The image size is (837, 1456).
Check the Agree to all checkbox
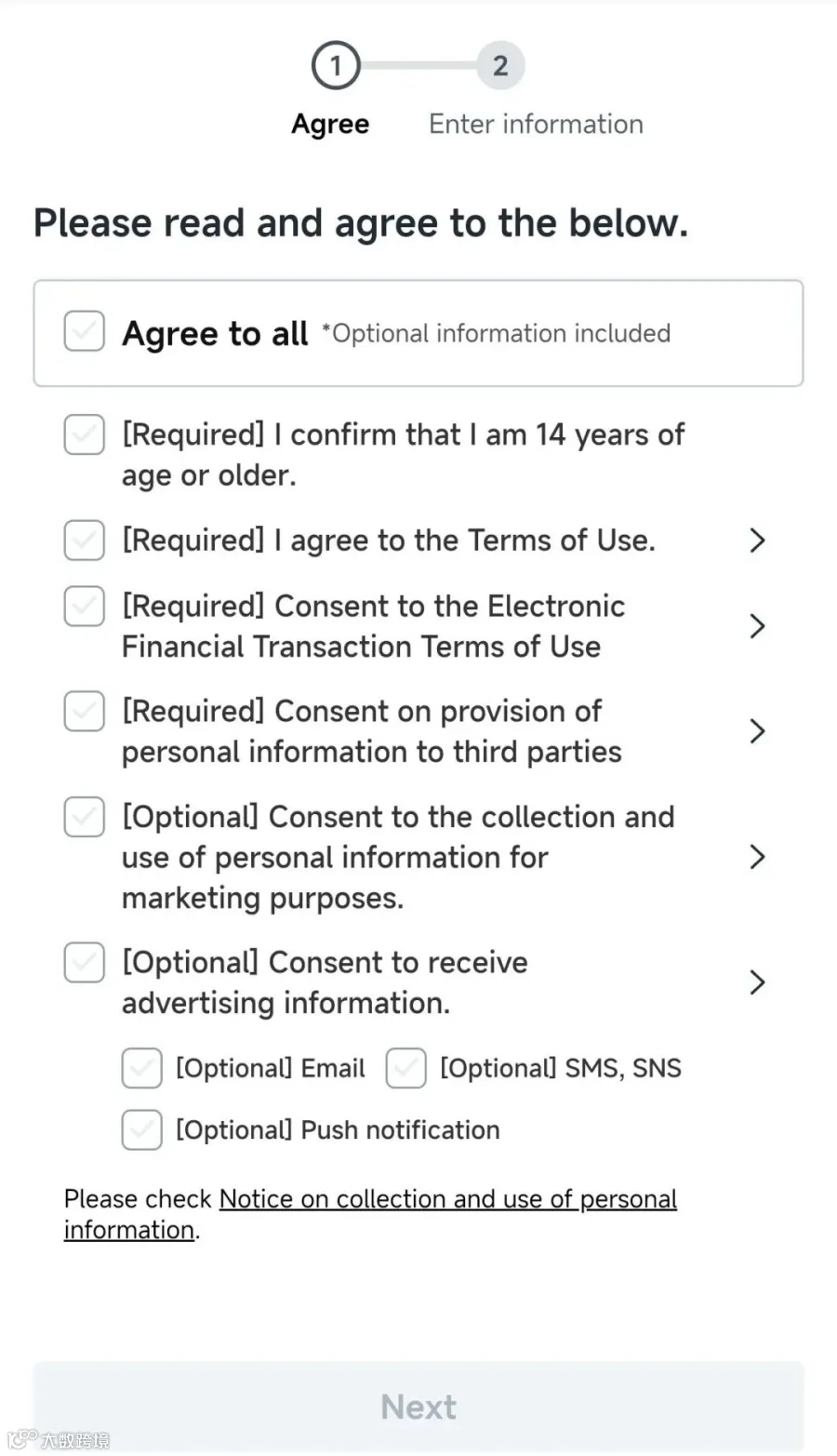tap(84, 332)
